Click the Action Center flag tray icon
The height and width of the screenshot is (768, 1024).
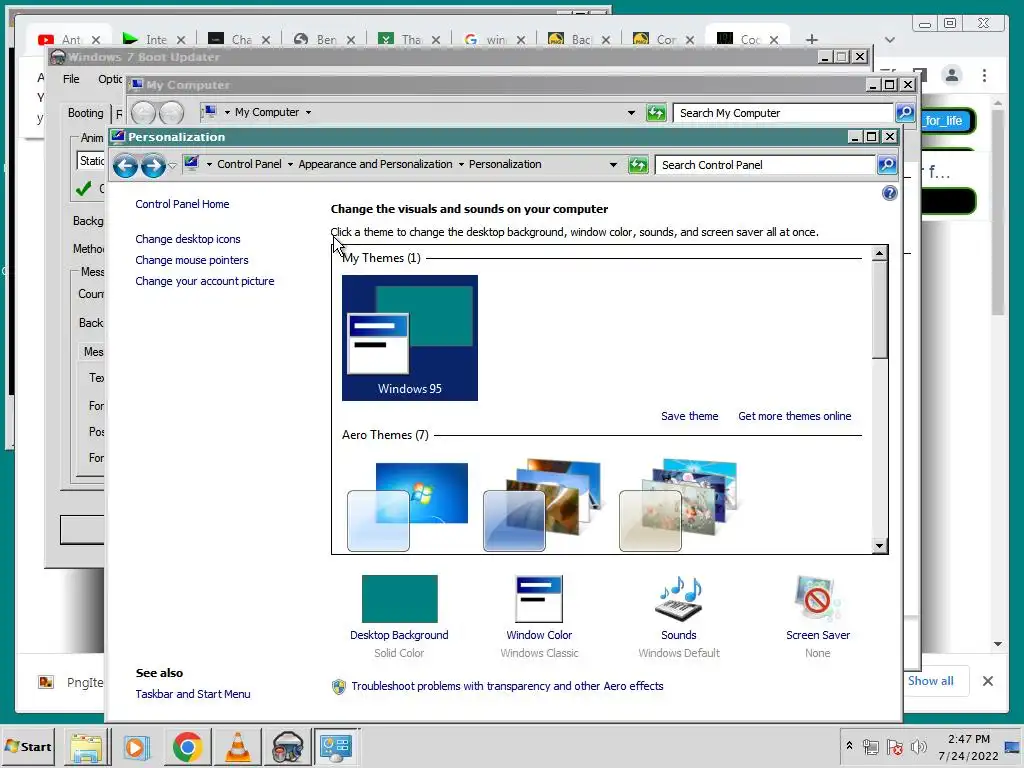click(x=895, y=746)
